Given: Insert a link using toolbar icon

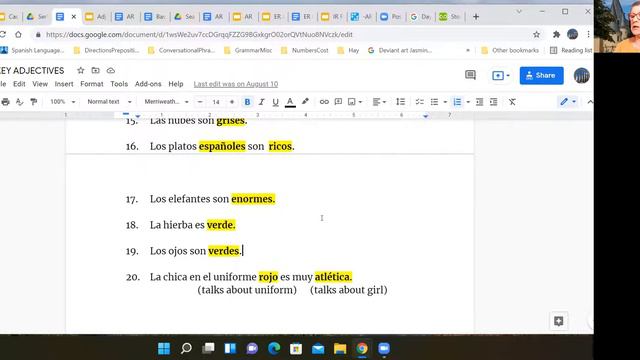Looking at the screenshot, I should [324, 102].
